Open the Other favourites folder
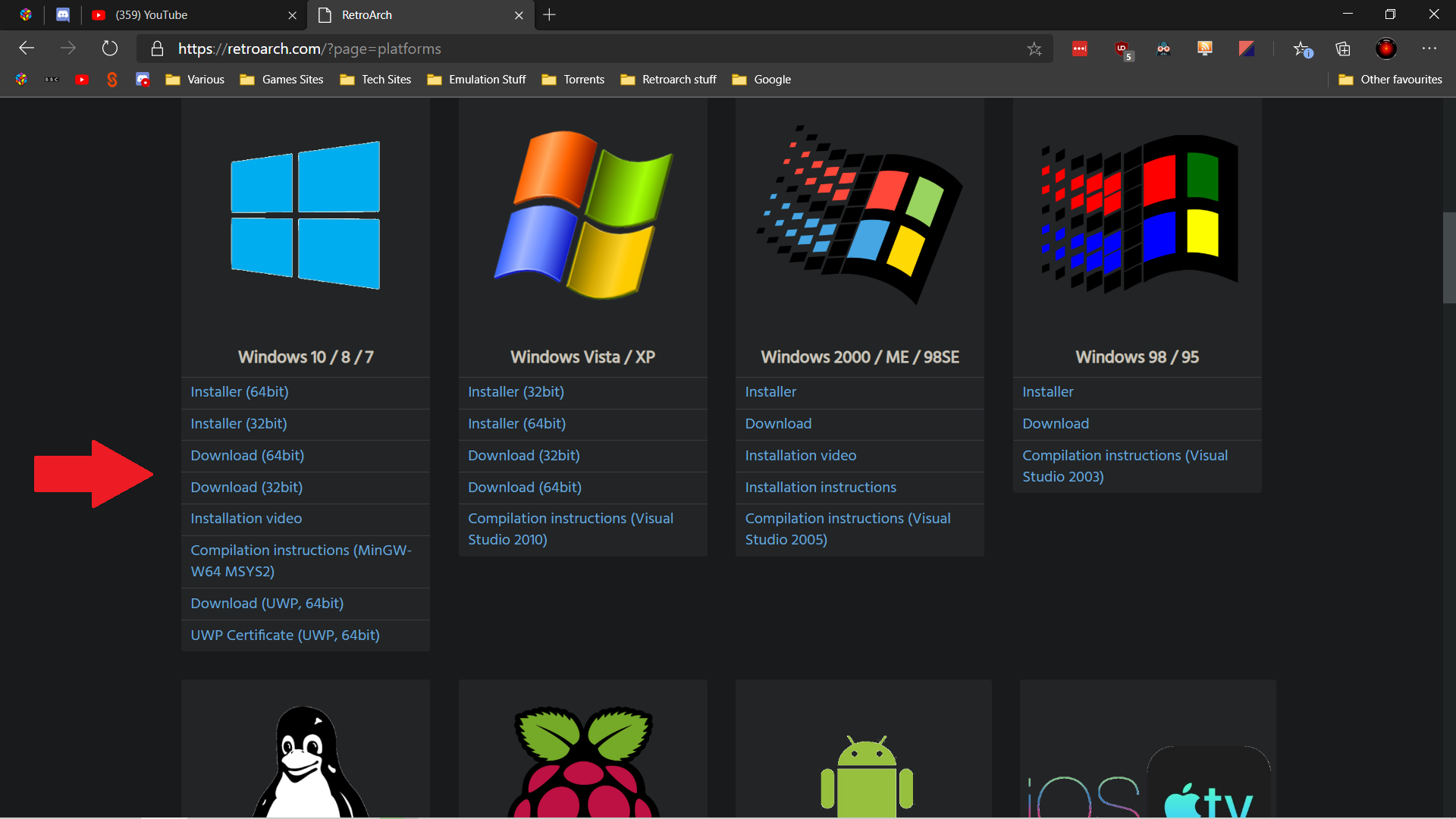Image resolution: width=1456 pixels, height=819 pixels. tap(1390, 80)
